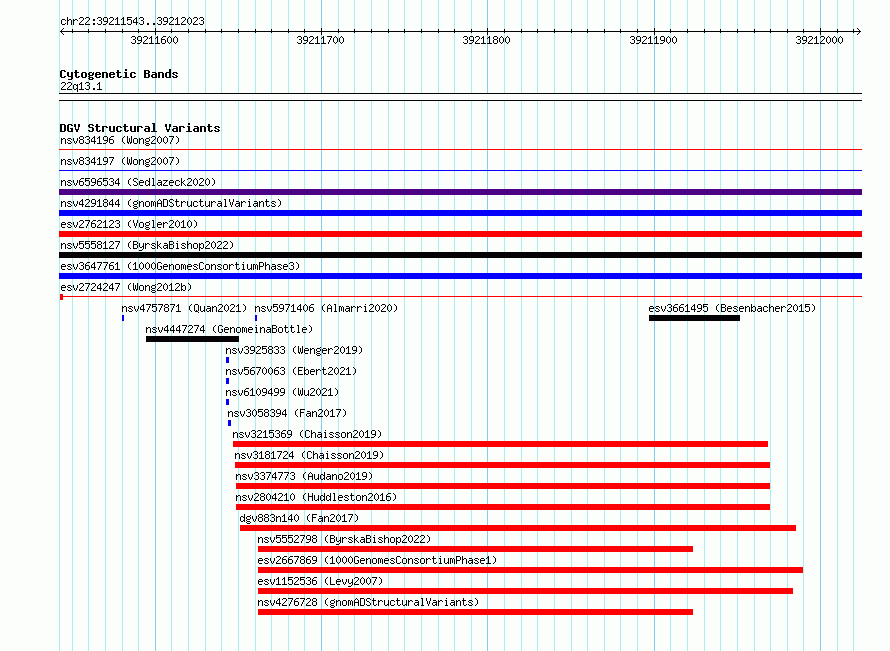890x651 pixels.
Task: Click the esv2762123 (Vogler2010) red bar
Action: [460, 234]
